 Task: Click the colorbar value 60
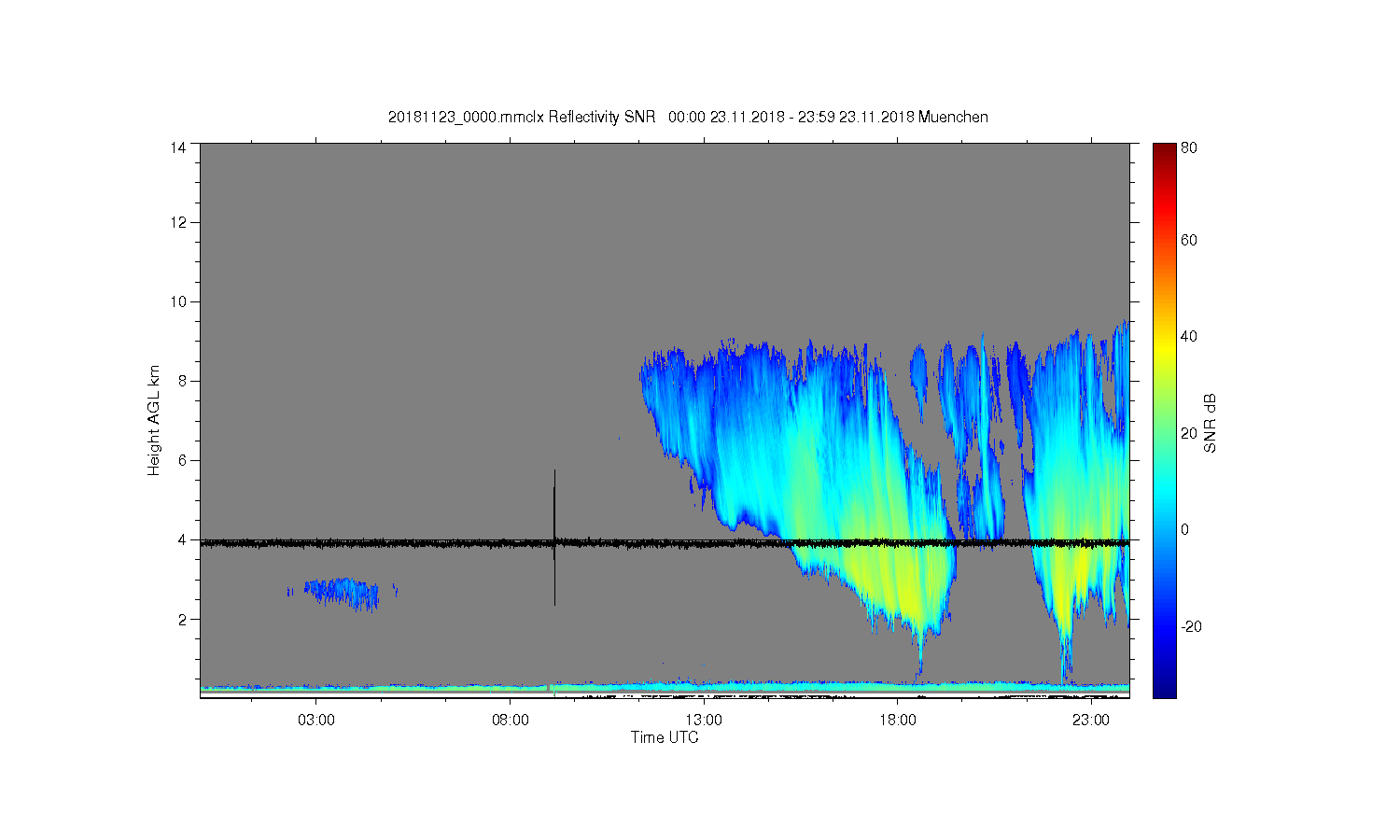(1189, 240)
